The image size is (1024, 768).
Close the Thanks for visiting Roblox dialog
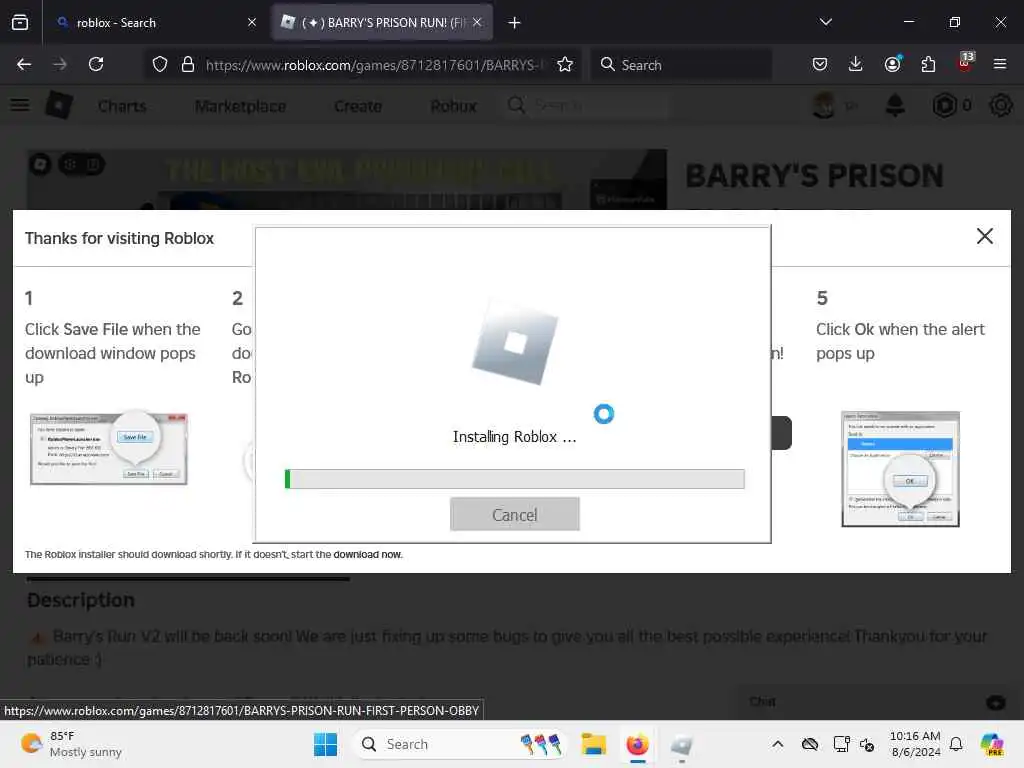984,236
